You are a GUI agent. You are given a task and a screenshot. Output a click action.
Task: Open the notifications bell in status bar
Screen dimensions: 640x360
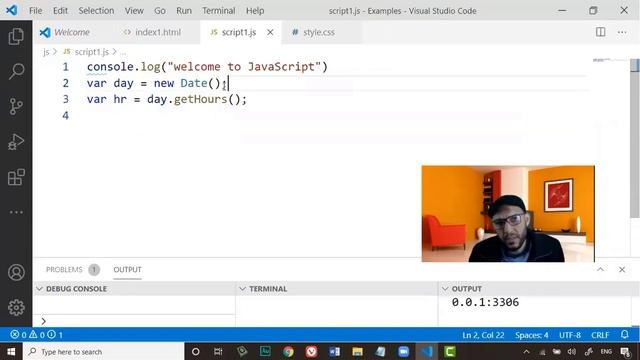(x=624, y=335)
